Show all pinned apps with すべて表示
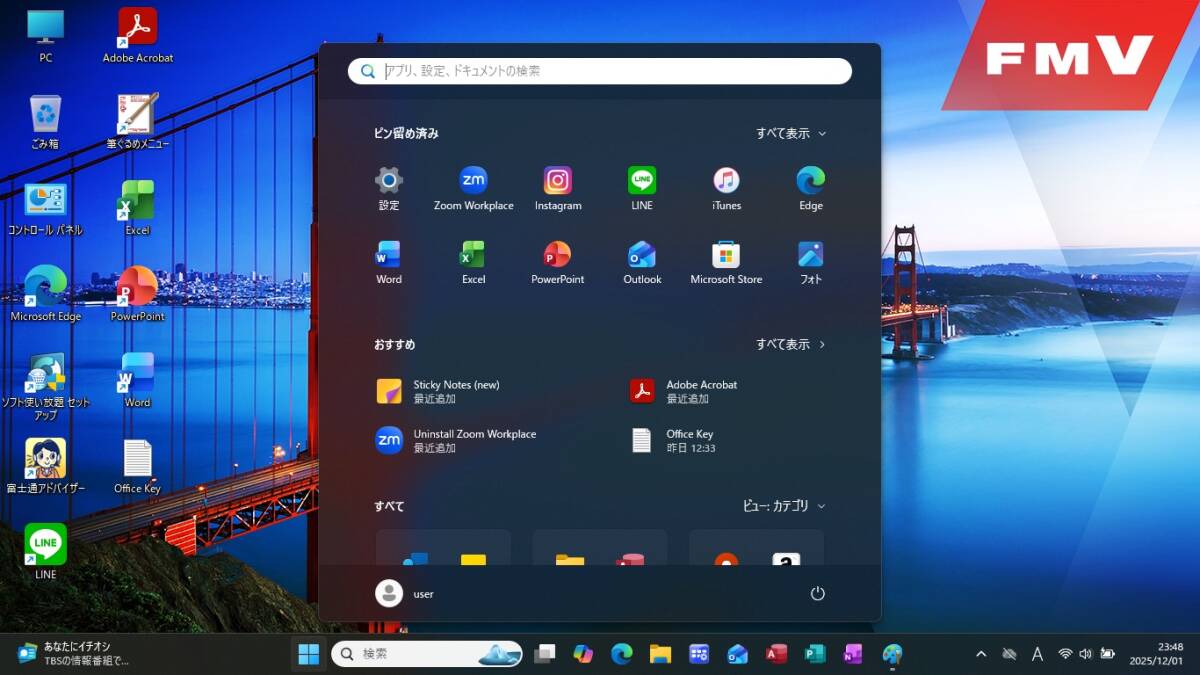The width and height of the screenshot is (1200, 675). click(791, 133)
